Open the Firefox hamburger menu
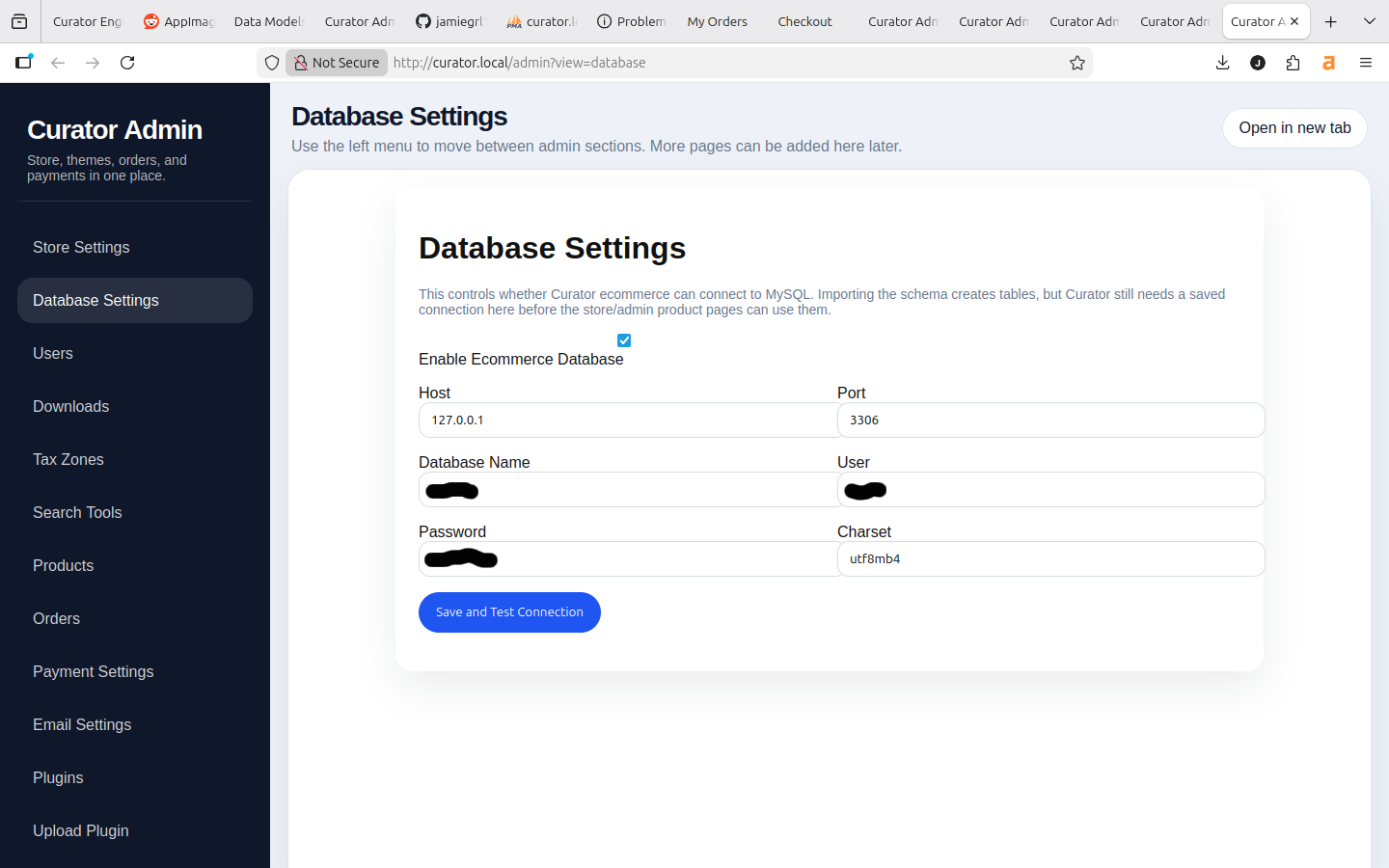 point(1365,63)
